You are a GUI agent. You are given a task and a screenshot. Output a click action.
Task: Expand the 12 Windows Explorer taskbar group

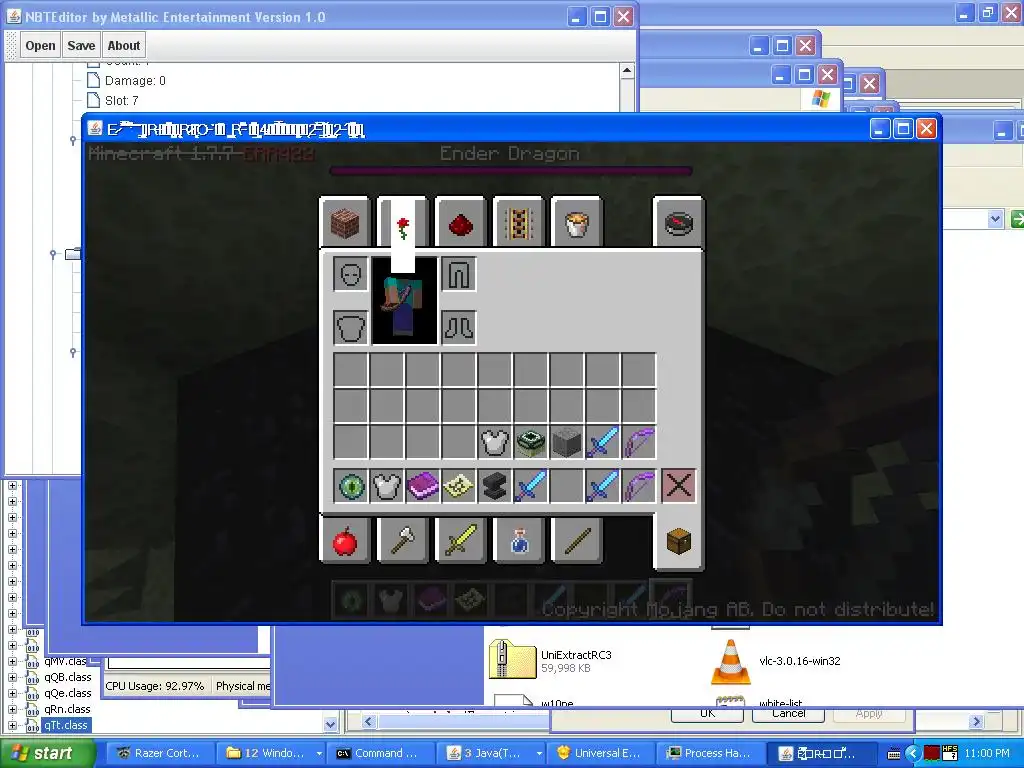point(271,753)
